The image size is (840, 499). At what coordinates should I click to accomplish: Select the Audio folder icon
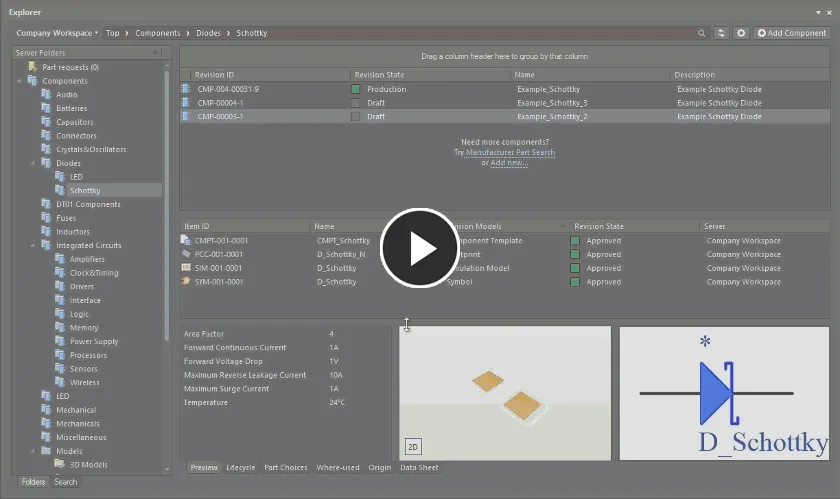(x=46, y=94)
